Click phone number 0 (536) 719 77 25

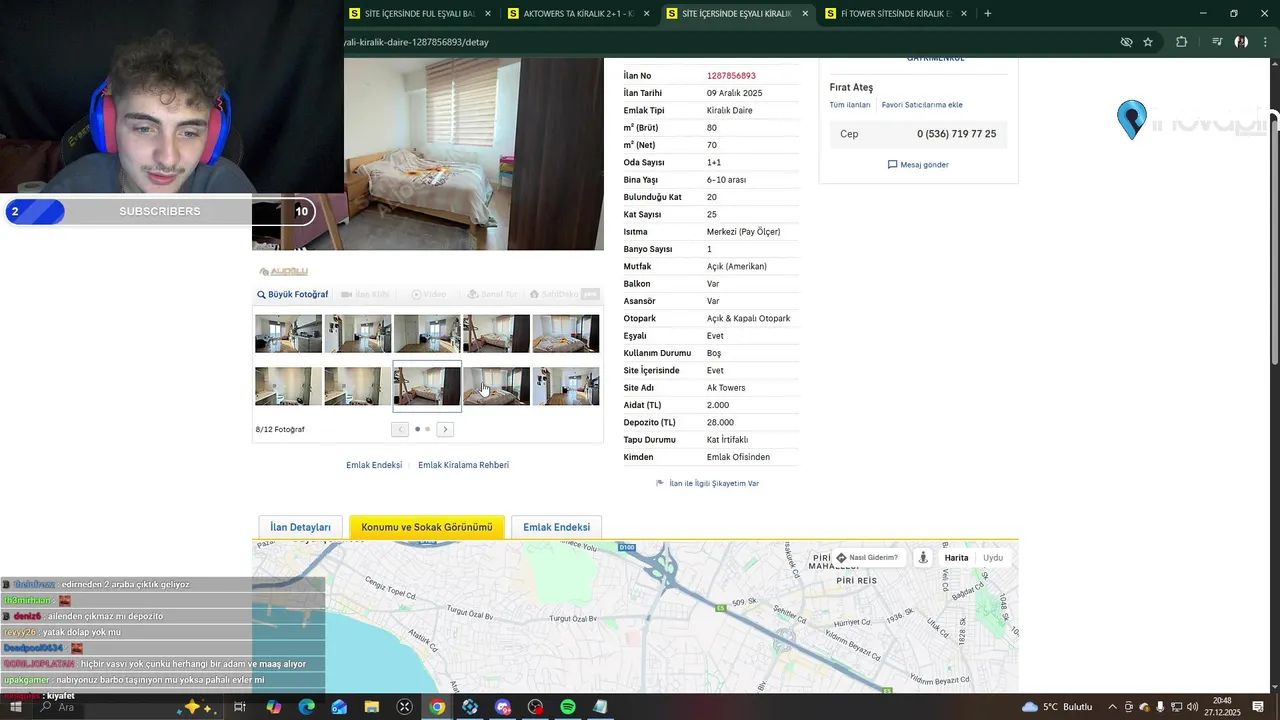pyautogui.click(x=956, y=134)
